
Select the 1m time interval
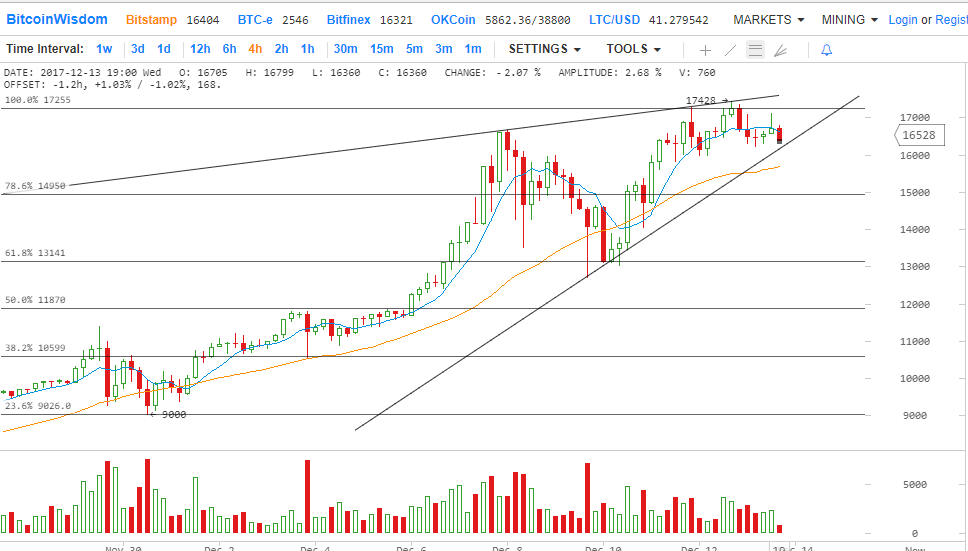click(472, 49)
